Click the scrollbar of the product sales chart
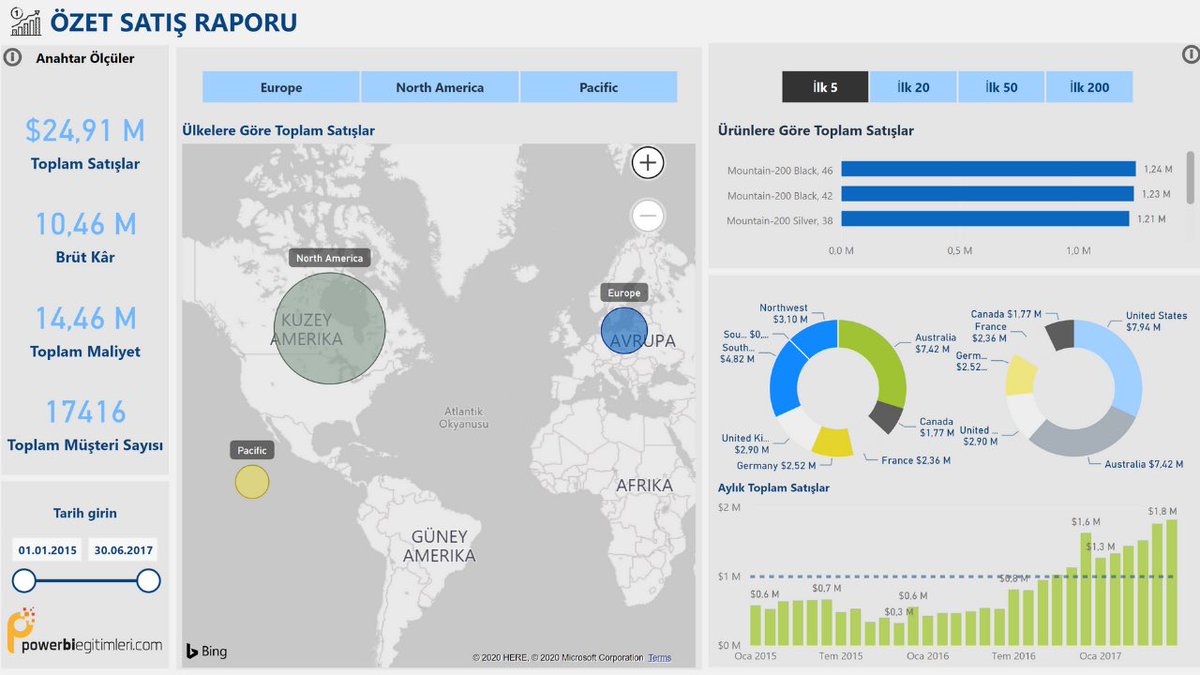The height and width of the screenshot is (675, 1200). [1190, 176]
